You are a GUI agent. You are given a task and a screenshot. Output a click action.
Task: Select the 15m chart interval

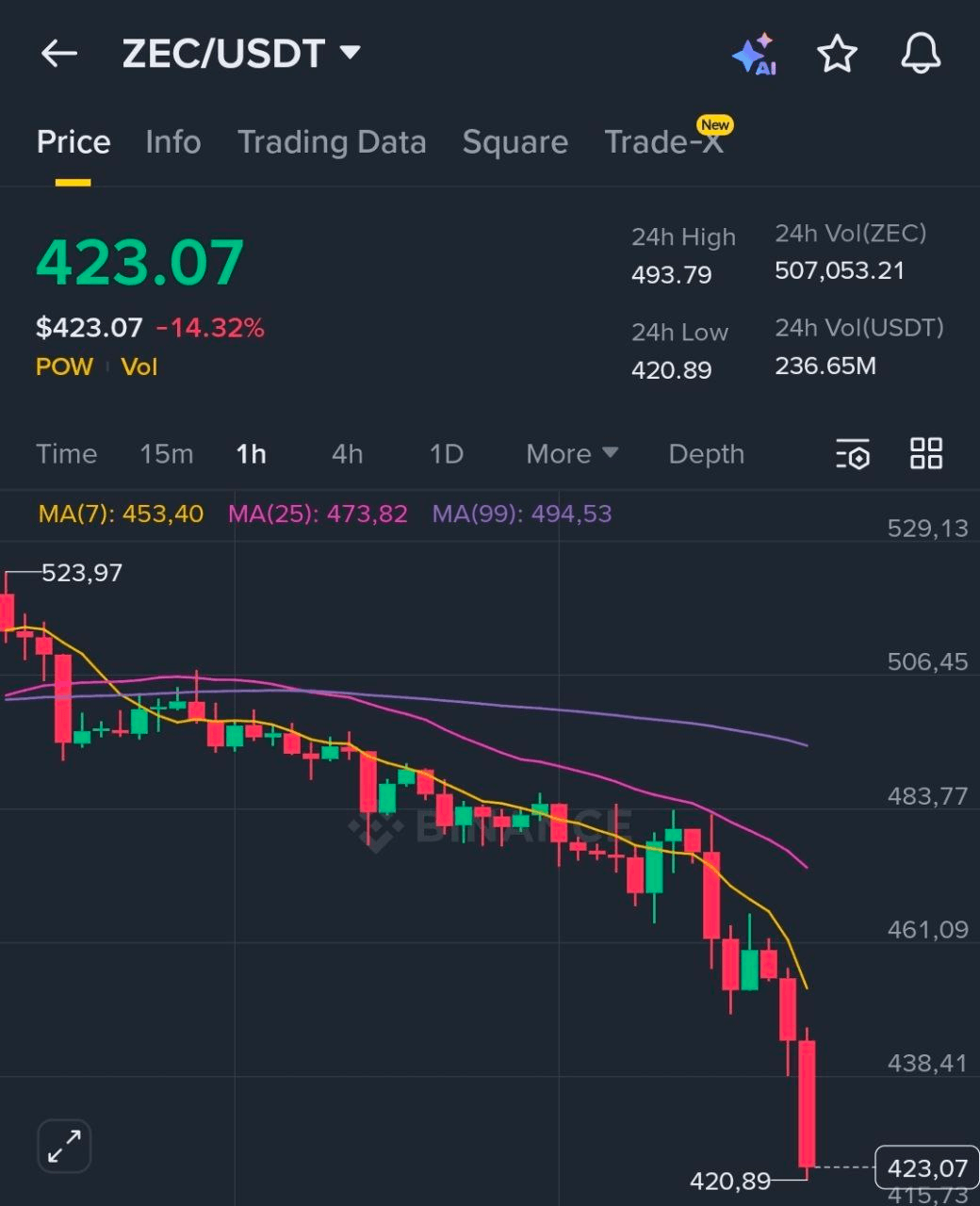point(167,454)
